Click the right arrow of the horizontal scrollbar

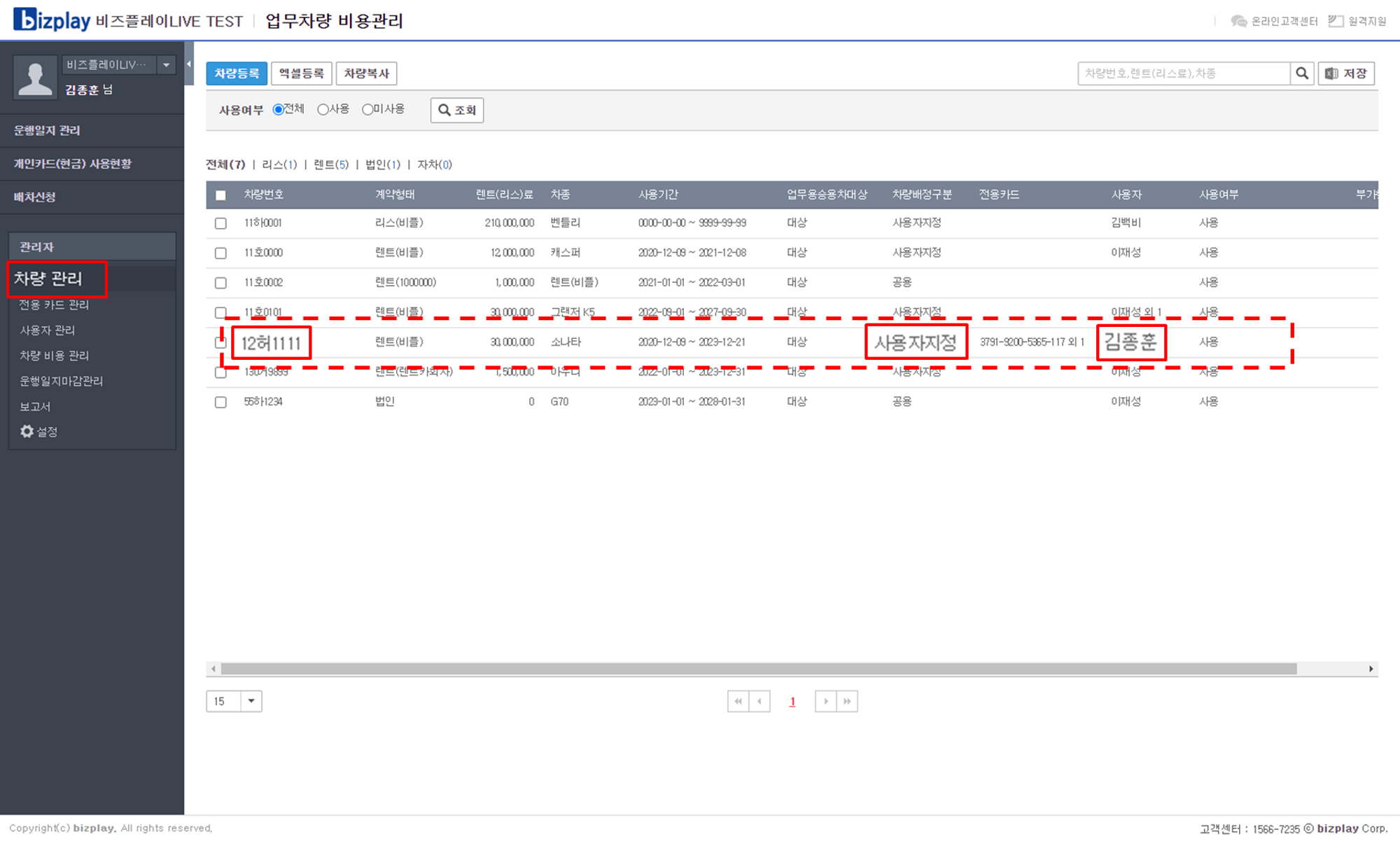(1371, 669)
